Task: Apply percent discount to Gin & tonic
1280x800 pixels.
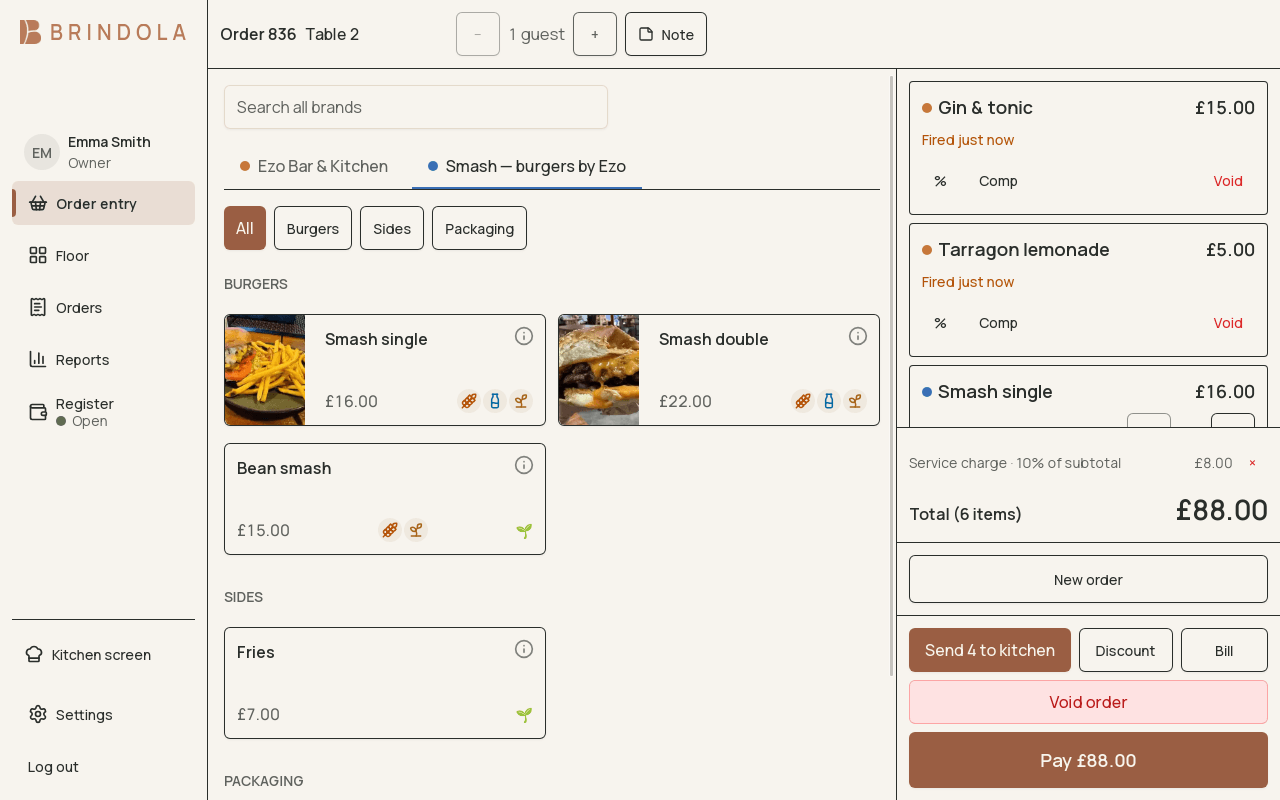Action: tap(940, 181)
